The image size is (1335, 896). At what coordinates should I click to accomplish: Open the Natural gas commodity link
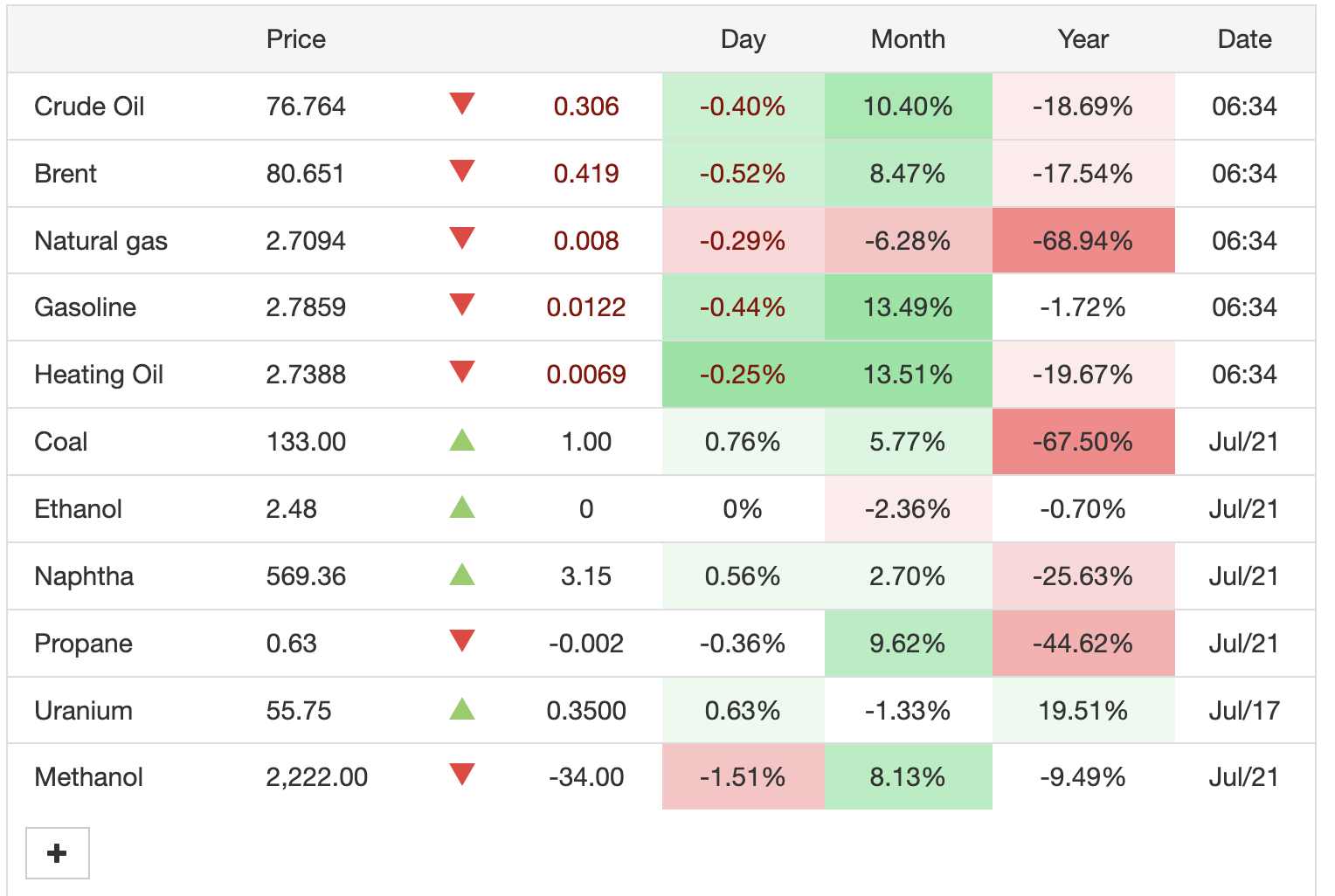(x=100, y=241)
